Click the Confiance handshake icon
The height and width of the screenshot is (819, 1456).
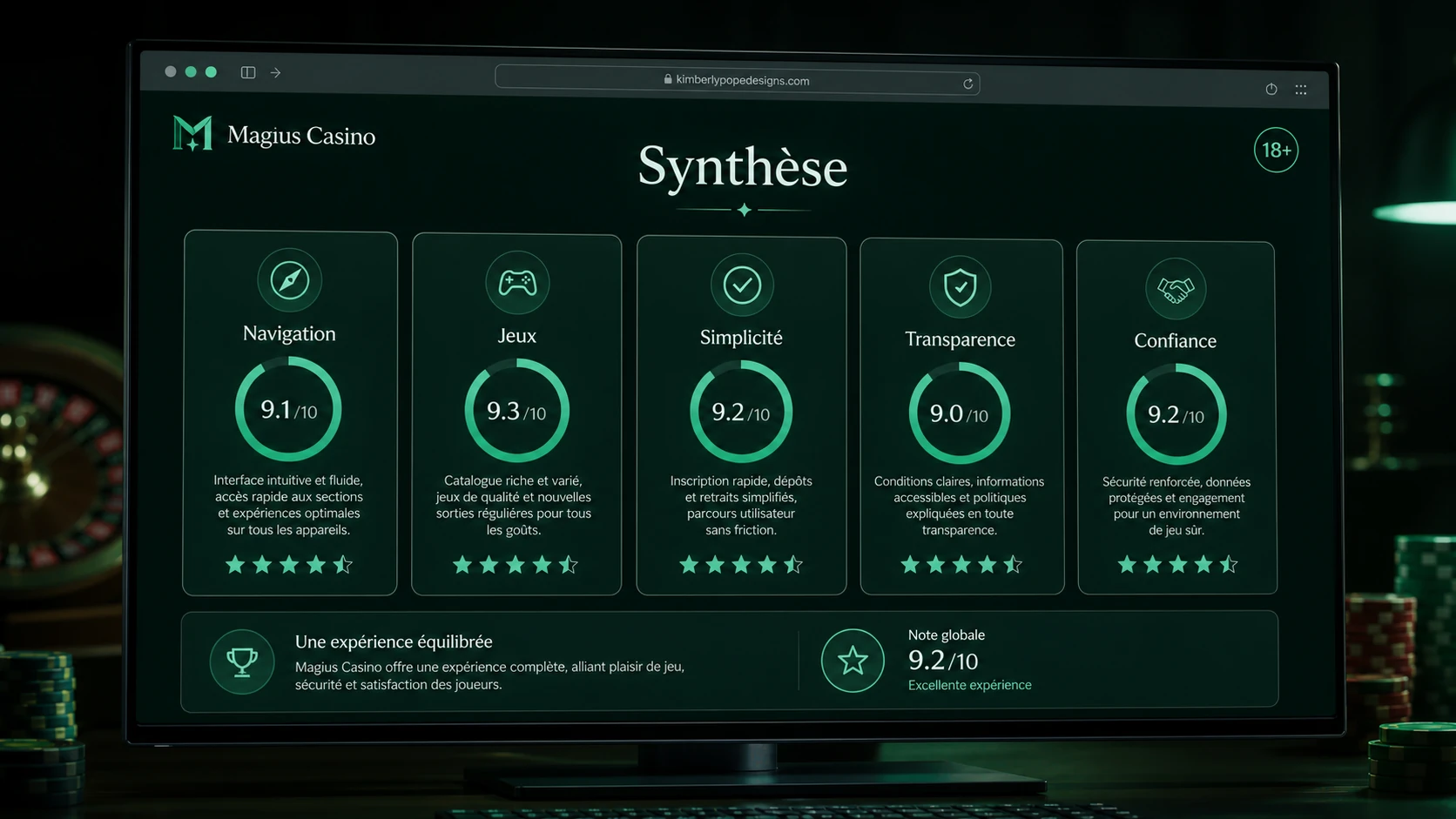tap(1176, 289)
